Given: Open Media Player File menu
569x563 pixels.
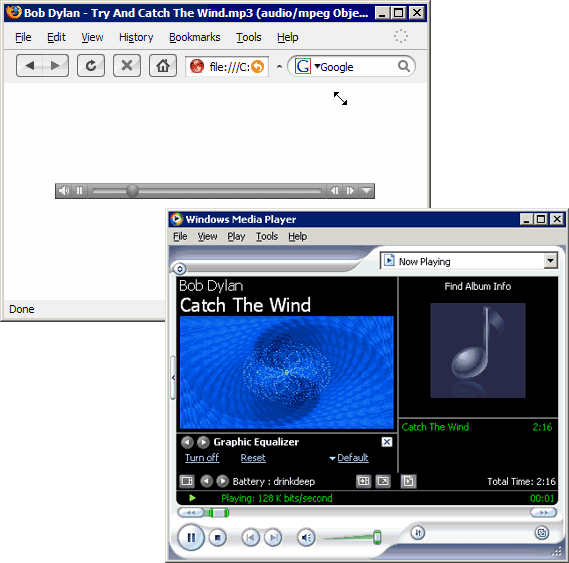Looking at the screenshot, I should 180,237.
